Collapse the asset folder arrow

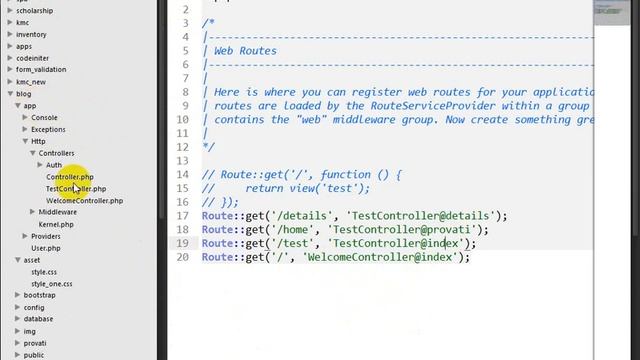[x=18, y=260]
